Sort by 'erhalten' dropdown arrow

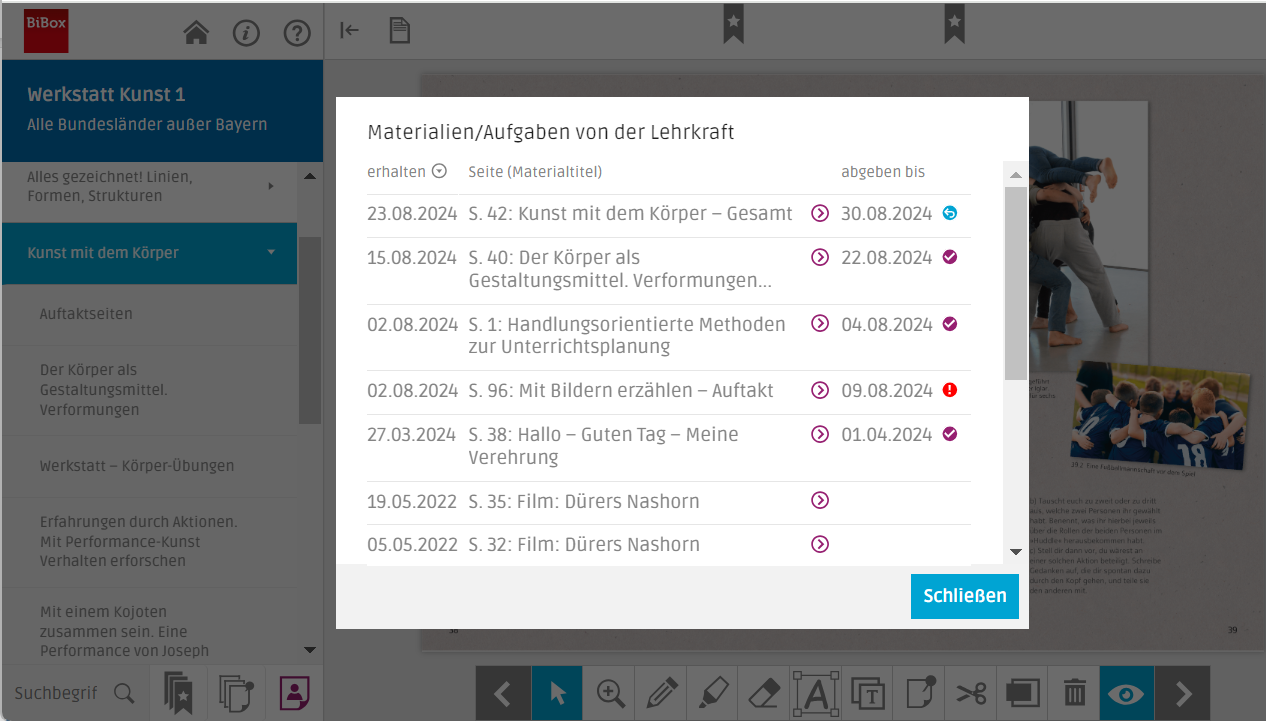click(x=439, y=171)
